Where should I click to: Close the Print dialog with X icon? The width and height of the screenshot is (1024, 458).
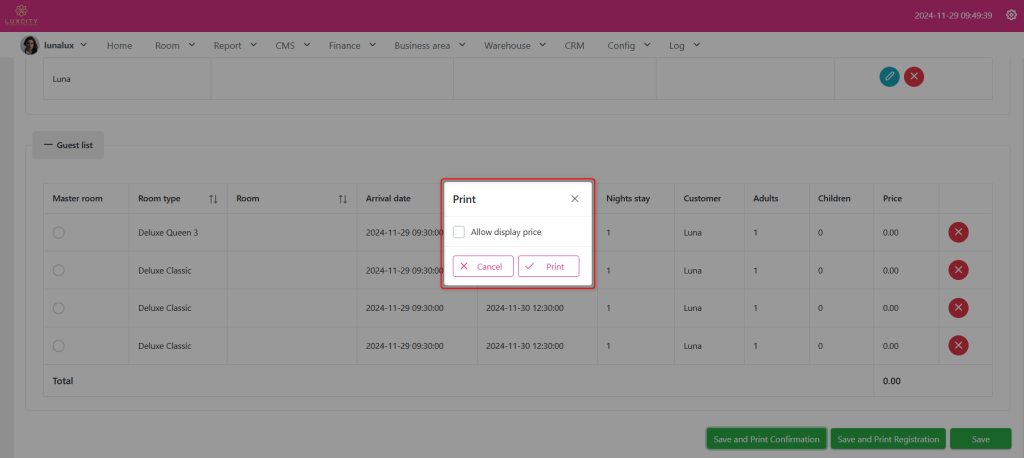[x=575, y=199]
